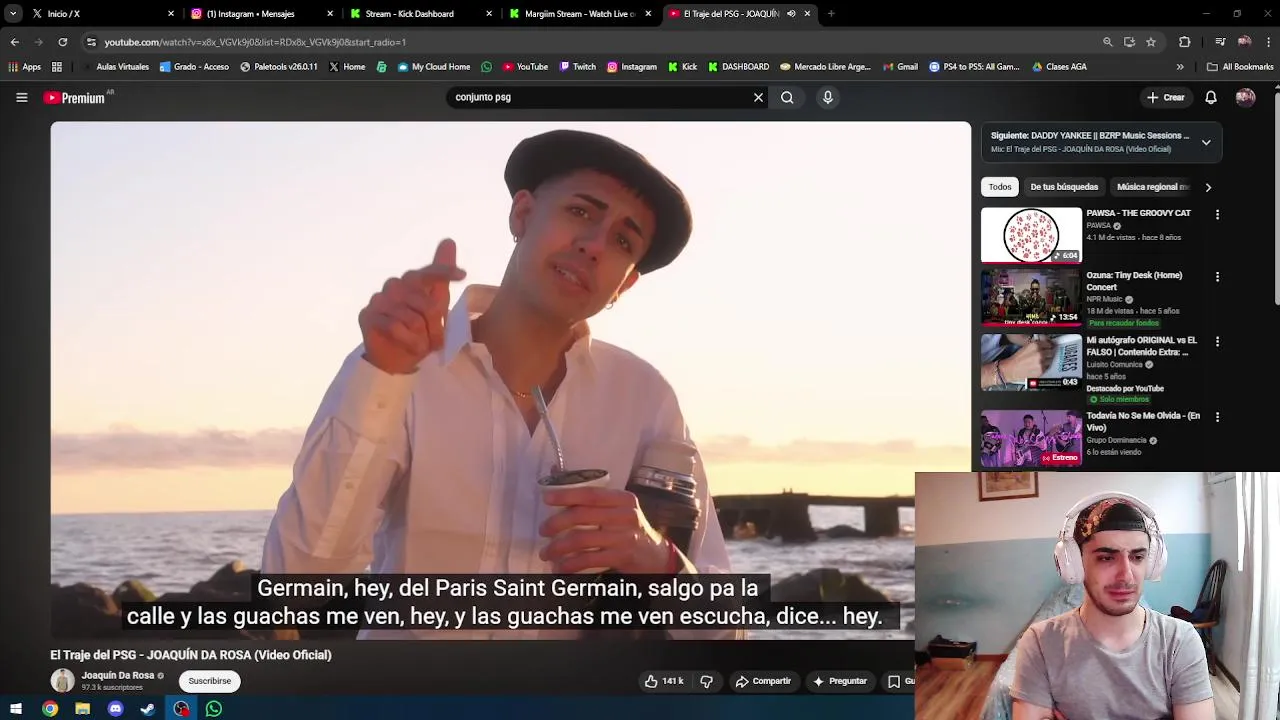The height and width of the screenshot is (720, 1280).
Task: Select the Todos filter chip
Action: pos(1000,187)
